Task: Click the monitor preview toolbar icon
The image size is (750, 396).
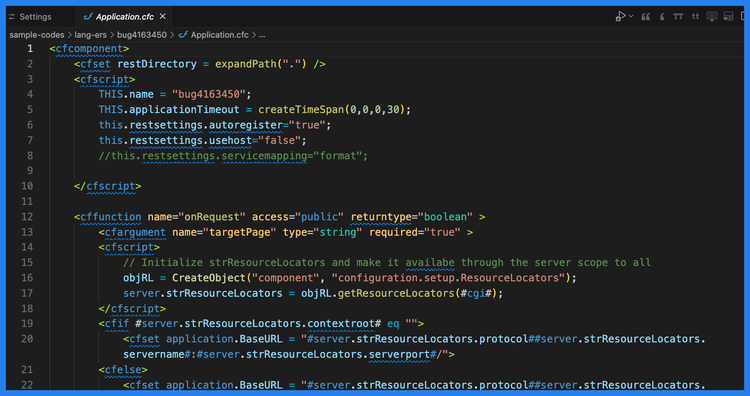Action: 712,16
